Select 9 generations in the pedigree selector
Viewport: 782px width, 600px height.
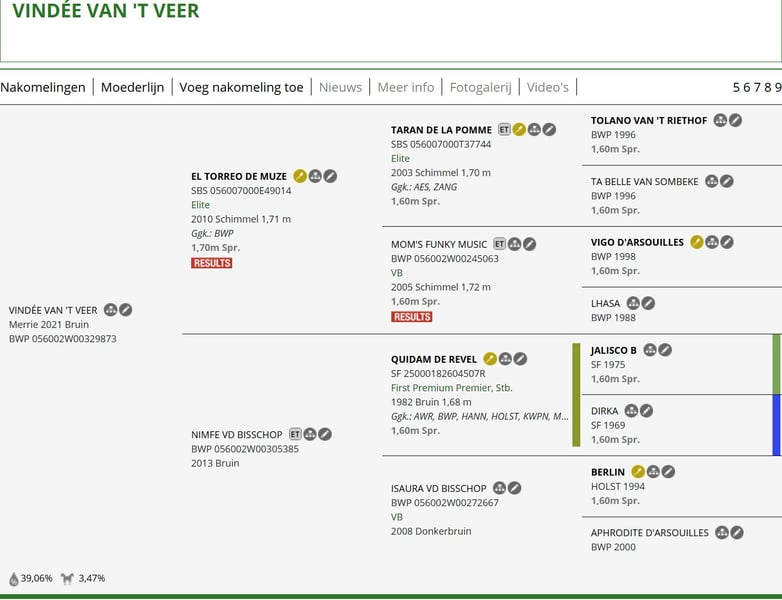(x=777, y=87)
